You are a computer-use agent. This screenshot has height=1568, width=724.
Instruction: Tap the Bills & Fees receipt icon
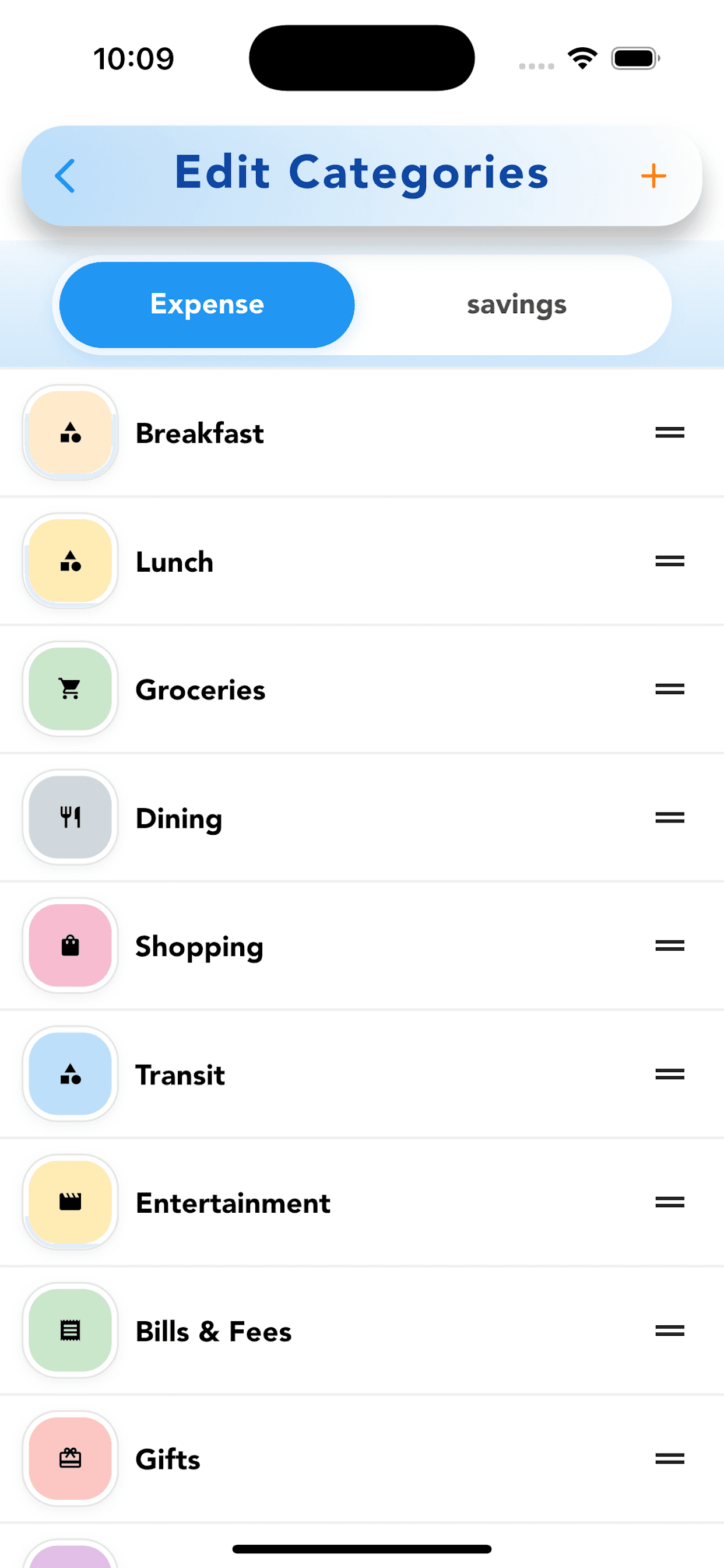click(71, 1331)
